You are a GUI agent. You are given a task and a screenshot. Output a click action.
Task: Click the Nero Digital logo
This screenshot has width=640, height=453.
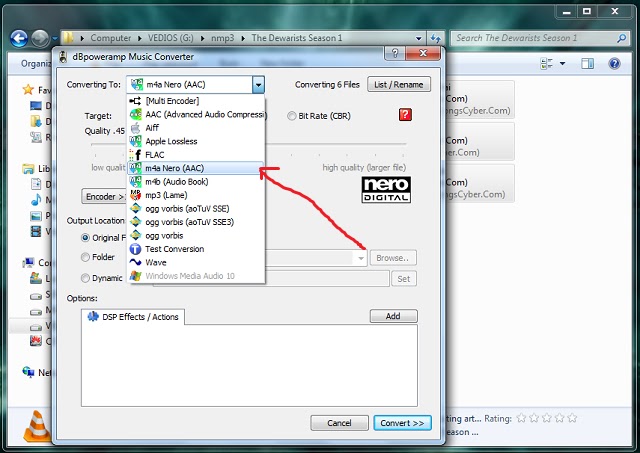(386, 189)
